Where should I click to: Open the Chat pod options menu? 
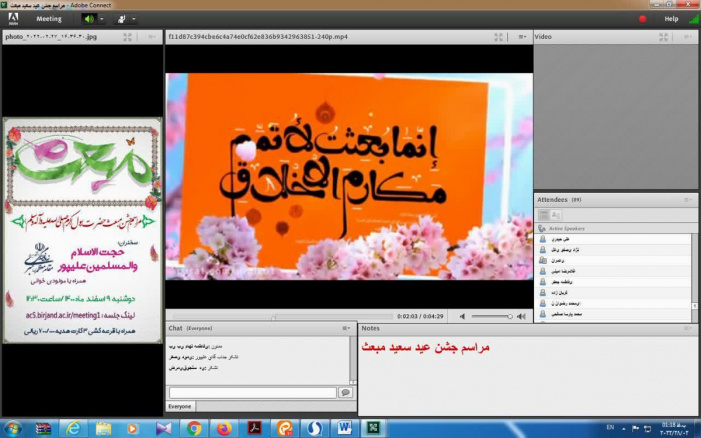[346, 328]
